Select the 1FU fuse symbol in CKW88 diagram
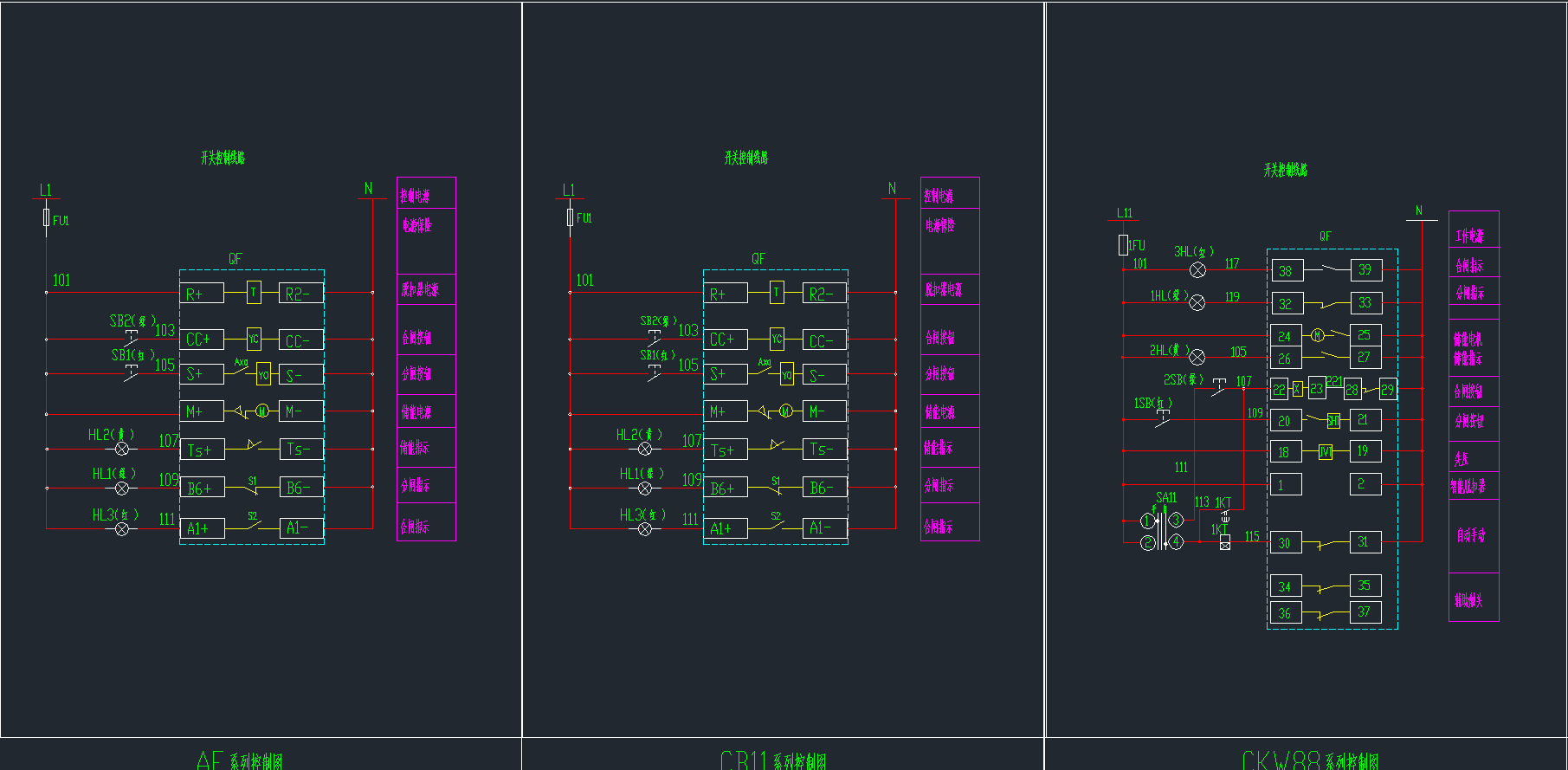This screenshot has height=770, width=1568. tap(1123, 245)
